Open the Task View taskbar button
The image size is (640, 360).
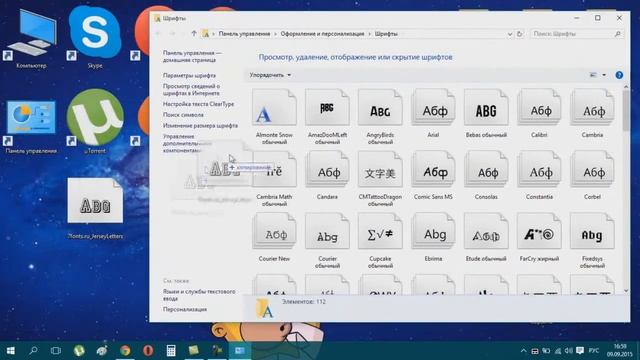pyautogui.click(x=56, y=350)
